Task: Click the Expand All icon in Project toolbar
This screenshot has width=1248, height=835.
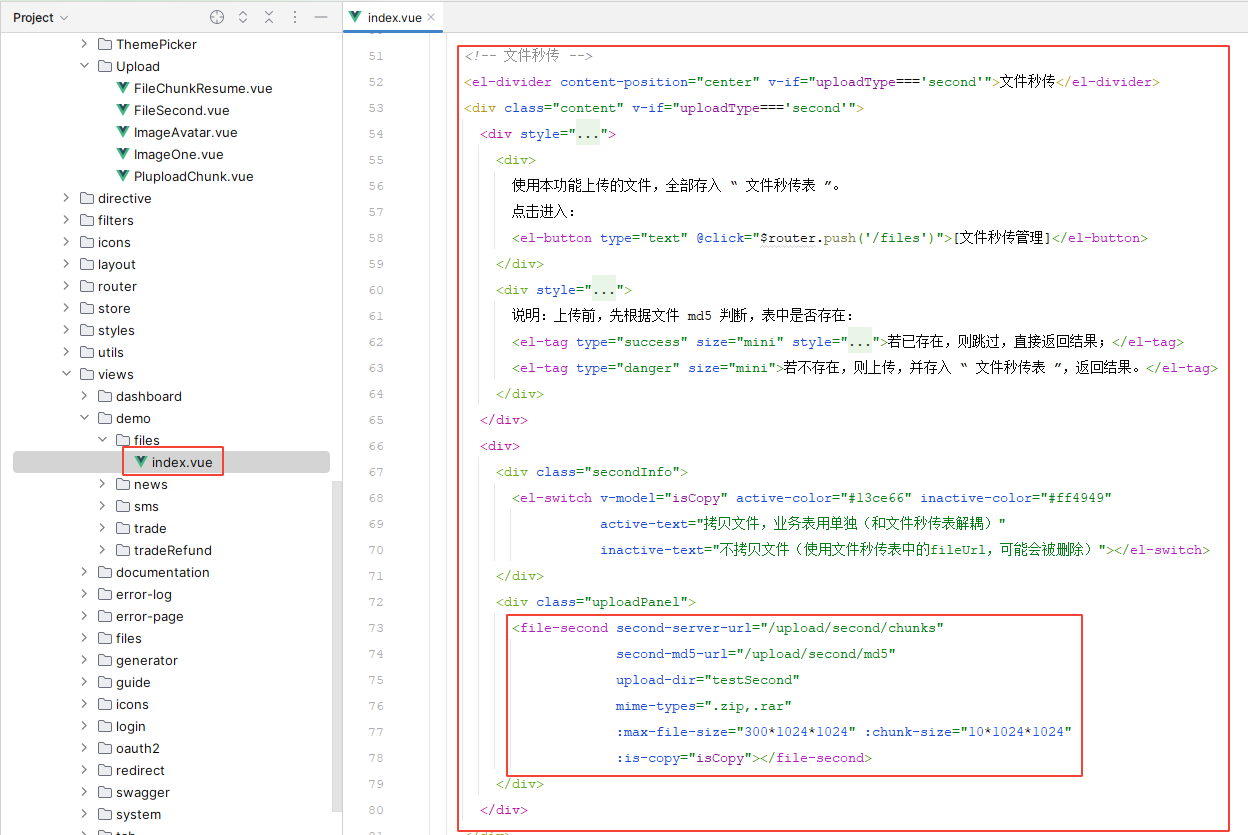Action: (x=243, y=17)
